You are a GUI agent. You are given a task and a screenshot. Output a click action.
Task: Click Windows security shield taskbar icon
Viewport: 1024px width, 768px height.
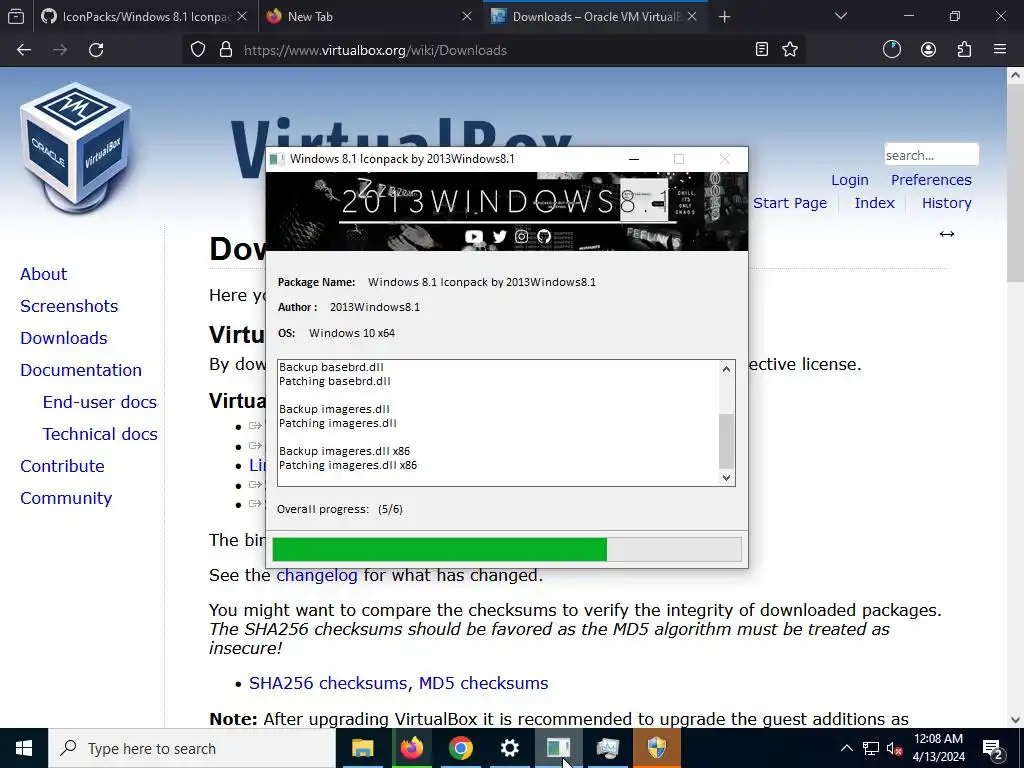coord(656,748)
